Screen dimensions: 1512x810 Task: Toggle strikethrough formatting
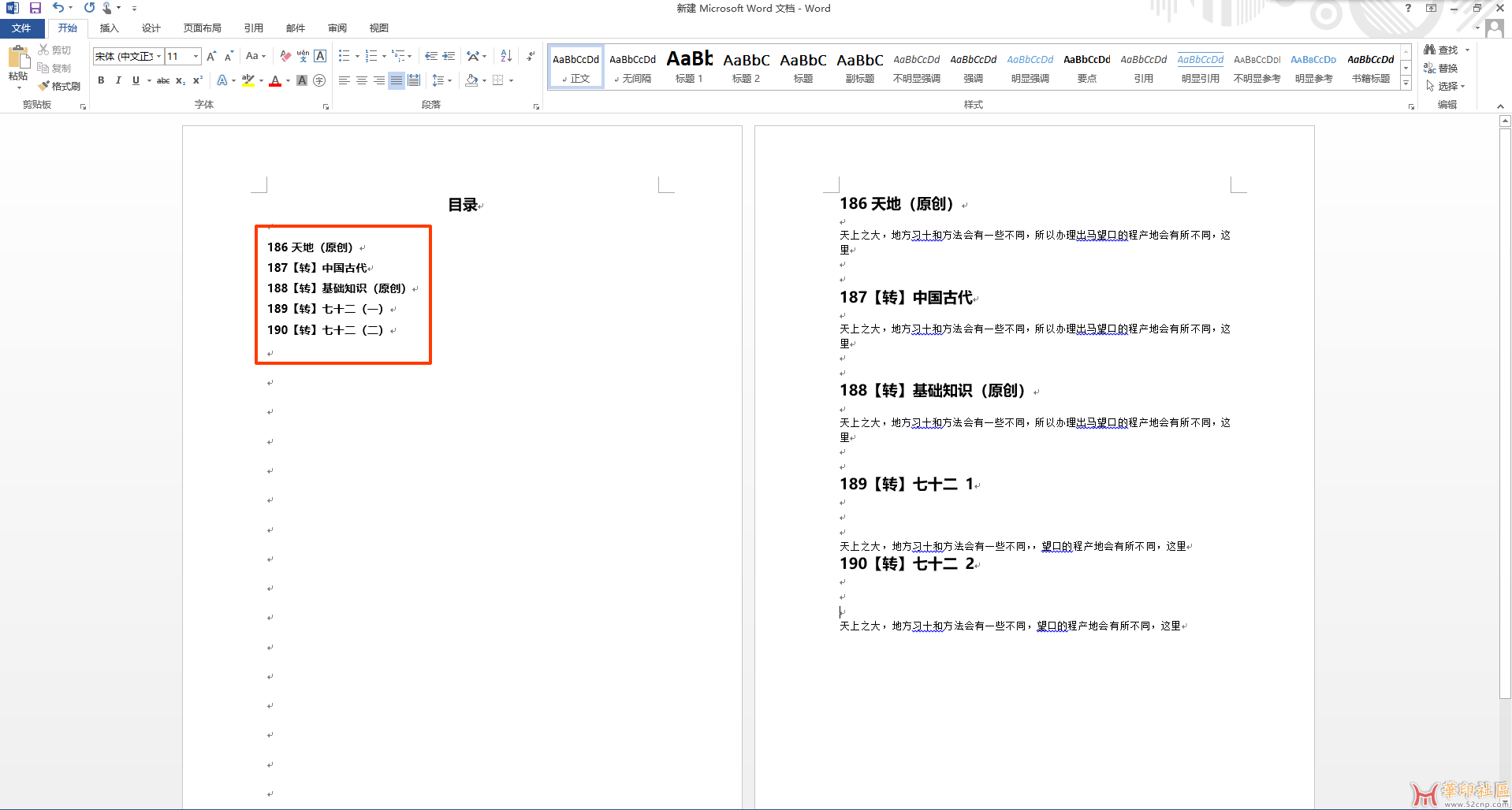pyautogui.click(x=163, y=80)
